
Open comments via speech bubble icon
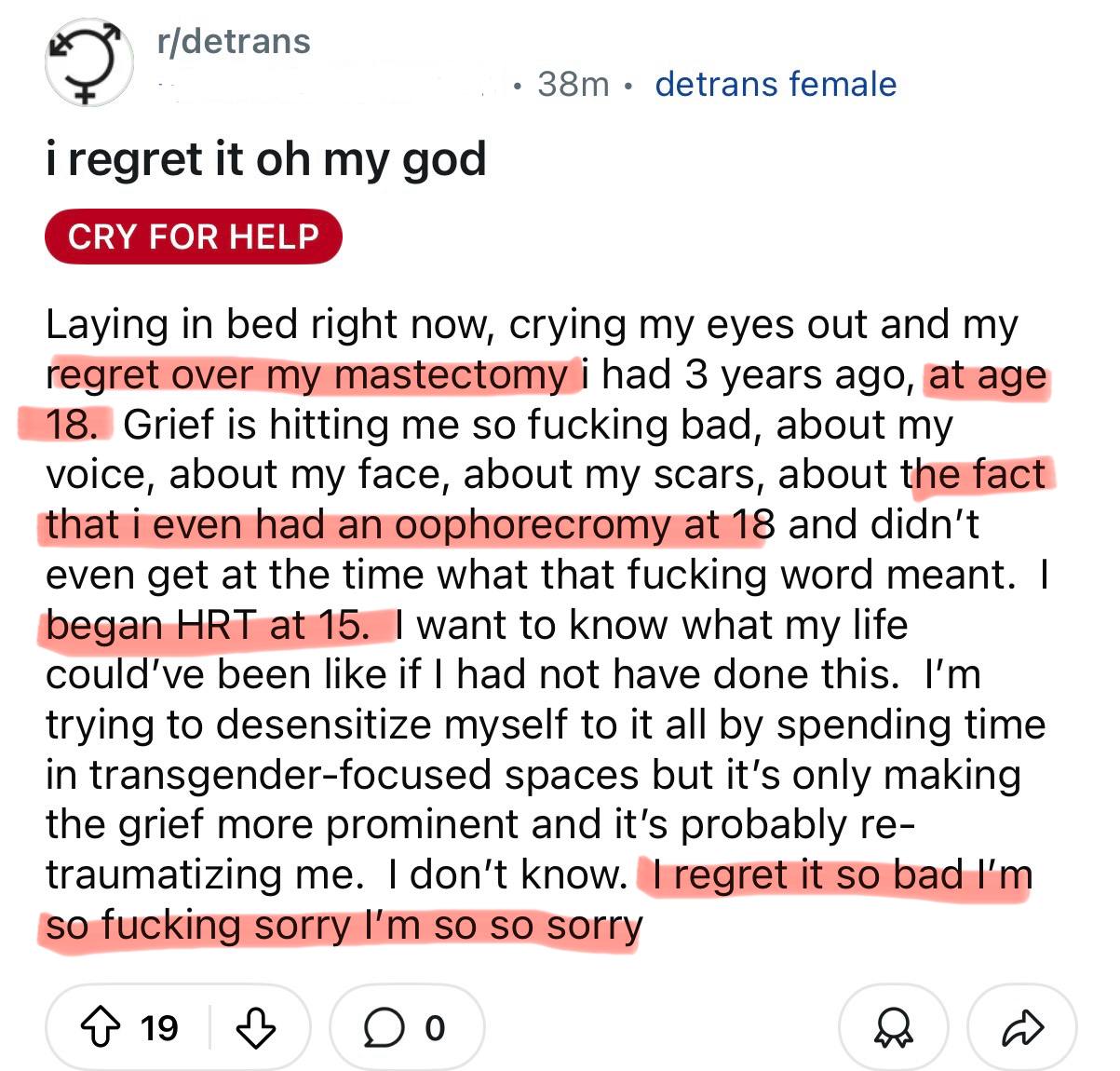pos(379,1027)
